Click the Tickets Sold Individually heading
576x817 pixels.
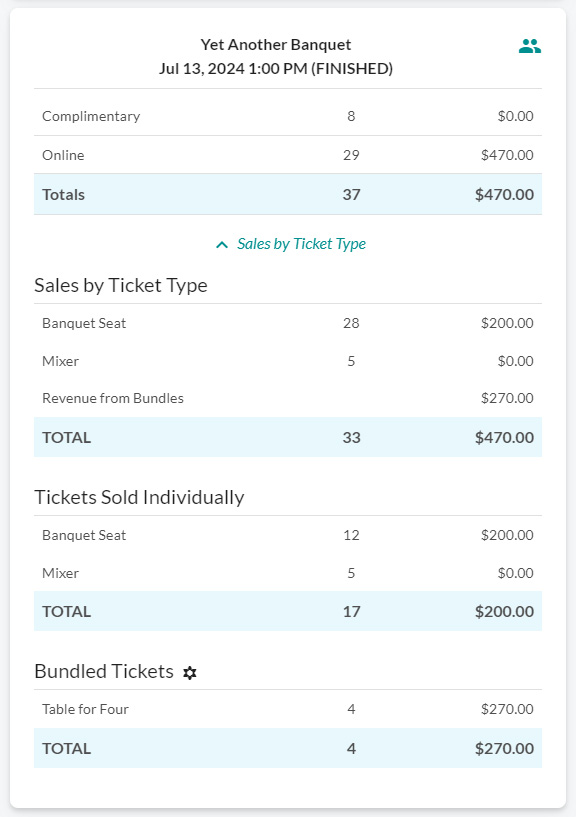139,497
